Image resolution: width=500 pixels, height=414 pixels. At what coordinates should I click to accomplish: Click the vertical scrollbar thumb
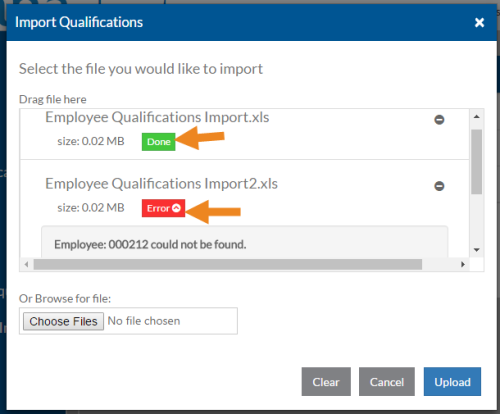coord(477,162)
